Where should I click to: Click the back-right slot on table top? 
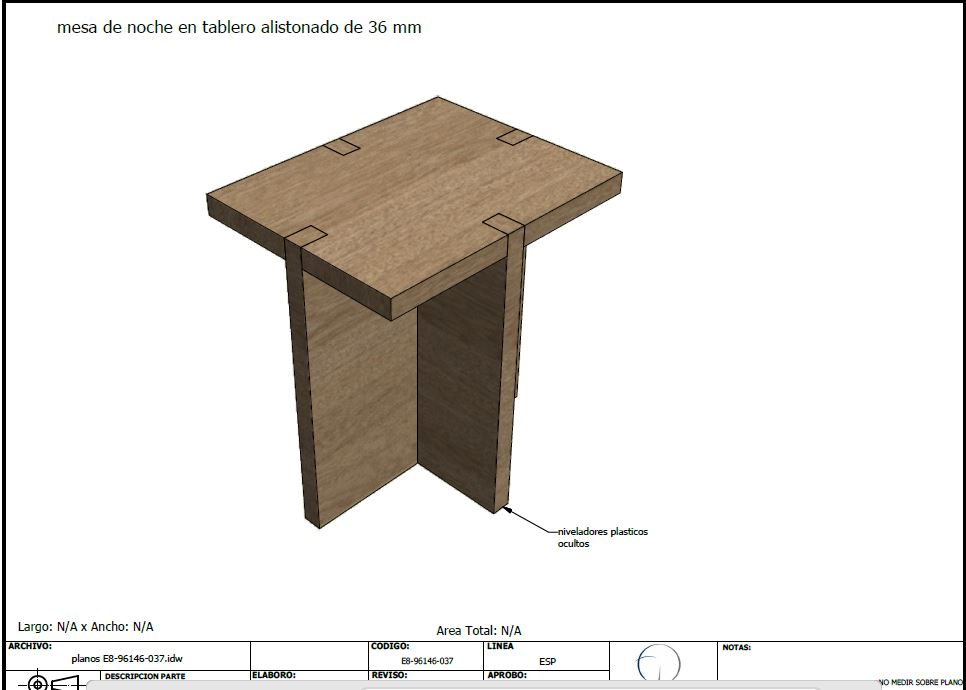(x=514, y=136)
